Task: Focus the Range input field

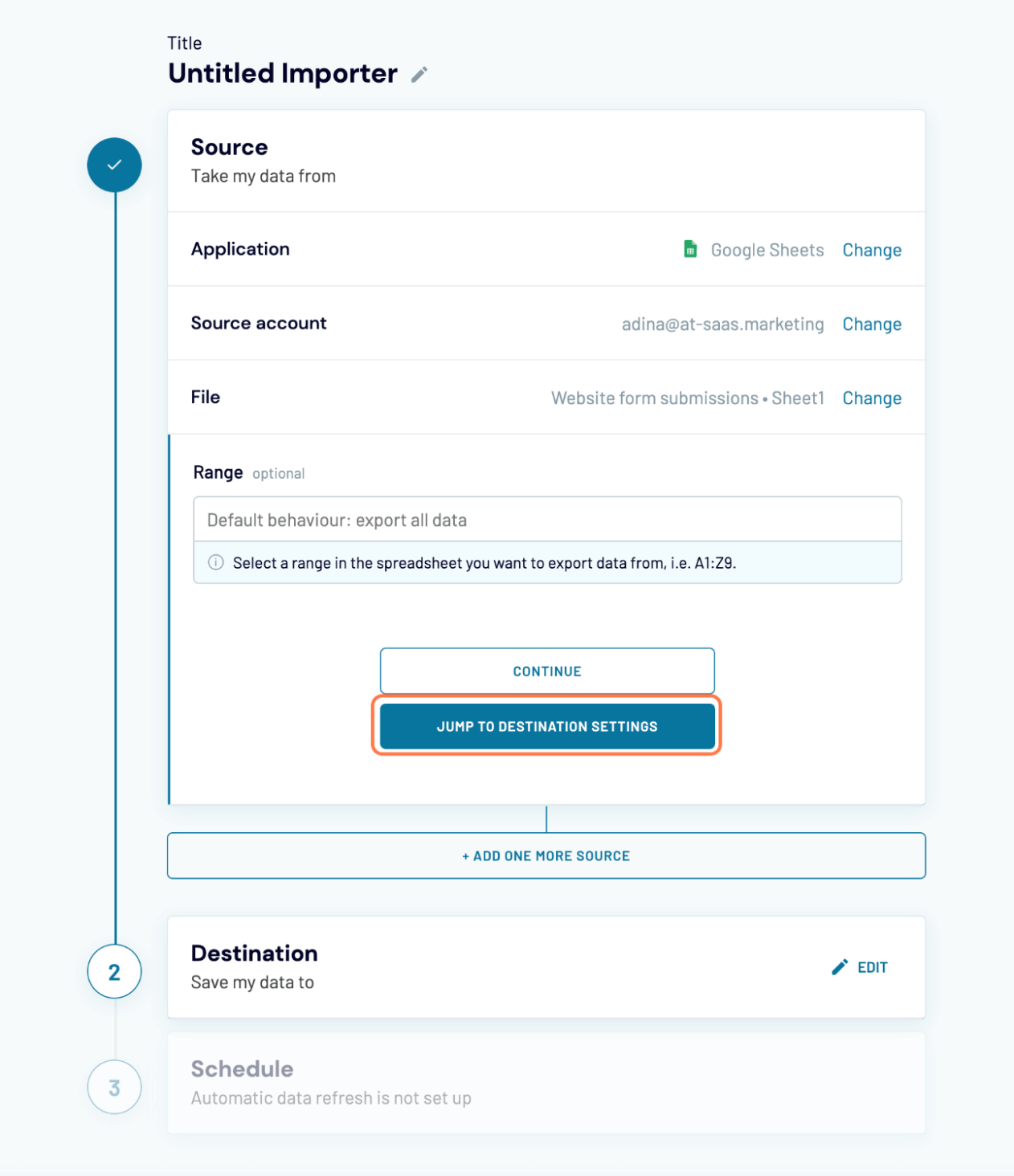Action: tap(546, 520)
